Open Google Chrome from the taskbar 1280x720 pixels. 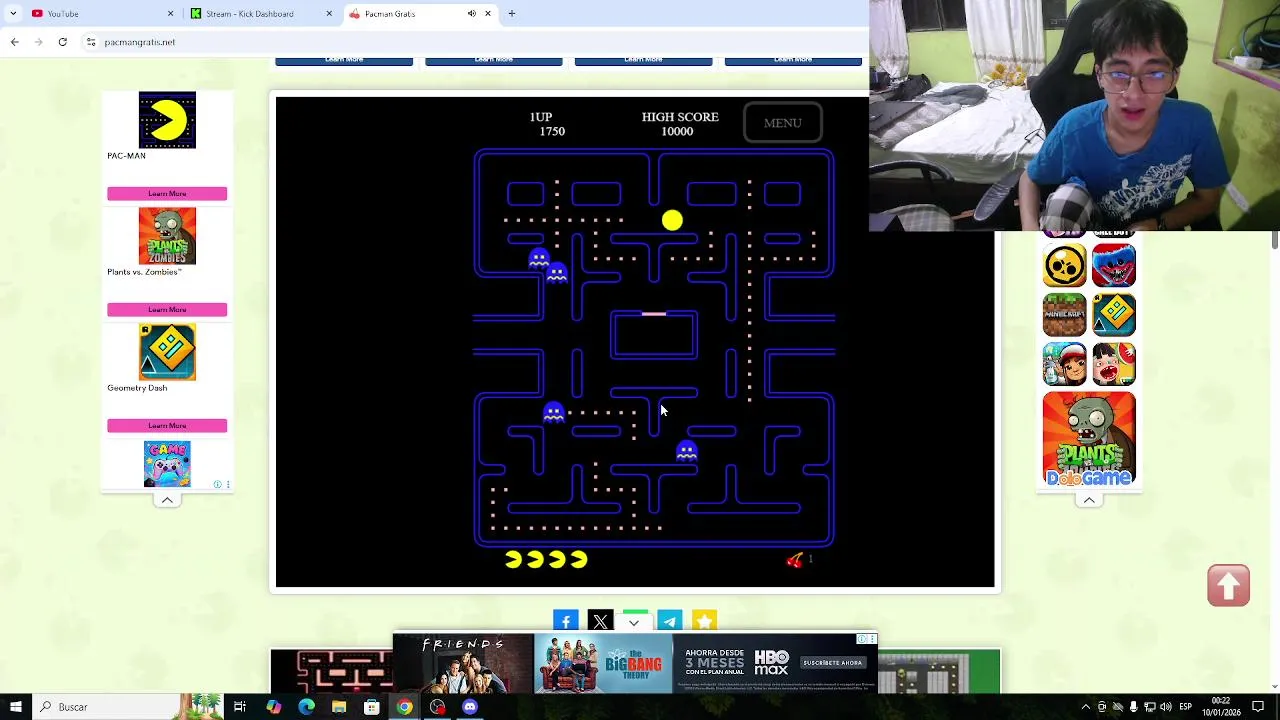404,707
